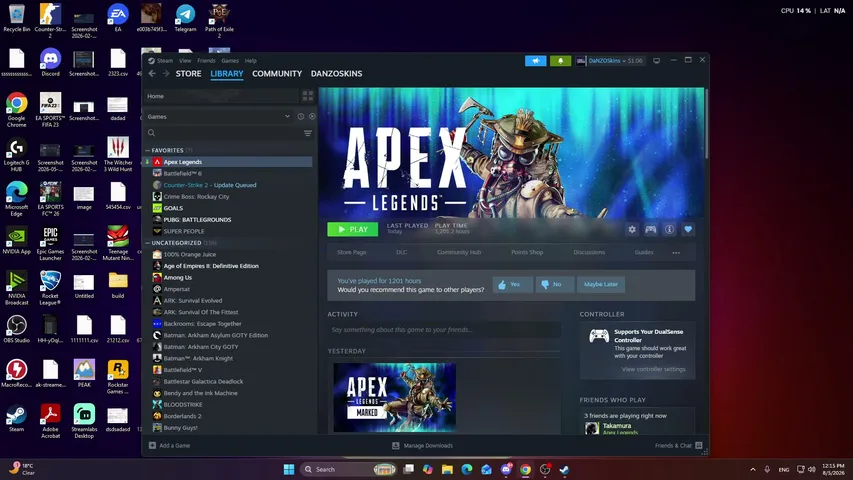Open the Steam notifications bell
The image size is (853, 480).
coord(560,61)
